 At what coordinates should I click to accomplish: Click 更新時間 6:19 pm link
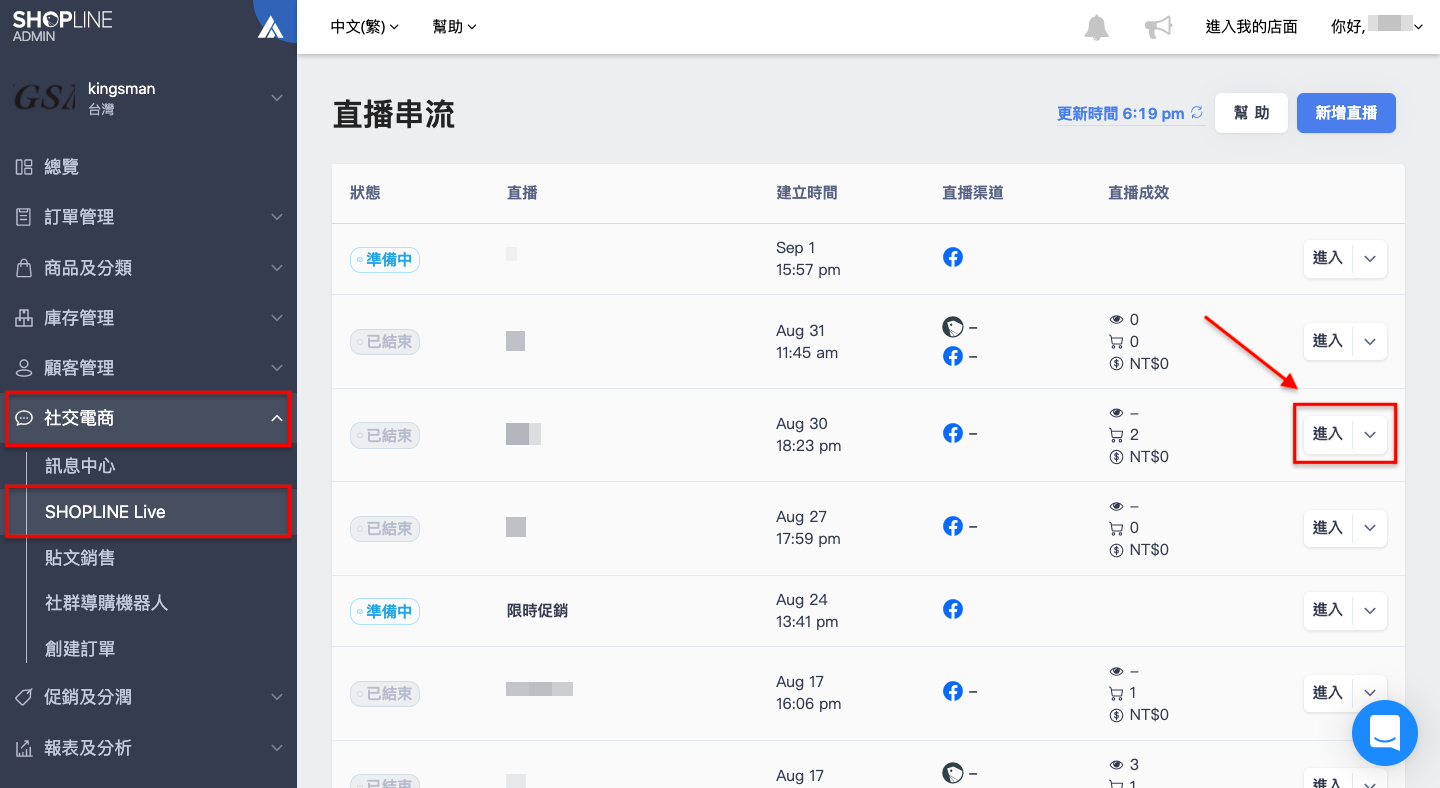pyautogui.click(x=1121, y=114)
